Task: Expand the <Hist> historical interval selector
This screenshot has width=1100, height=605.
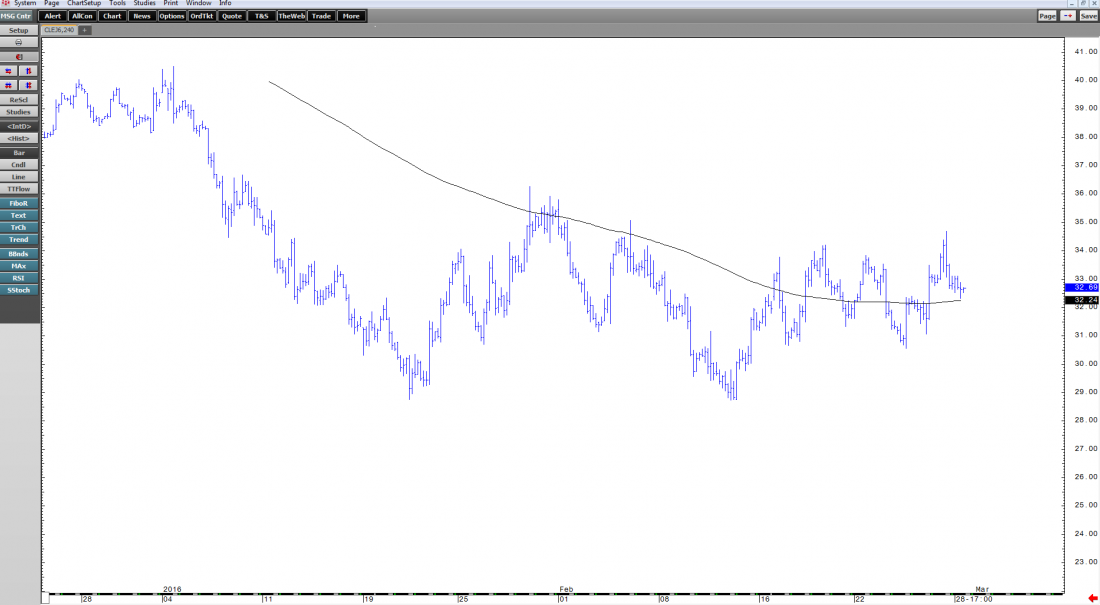Action: coord(19,138)
